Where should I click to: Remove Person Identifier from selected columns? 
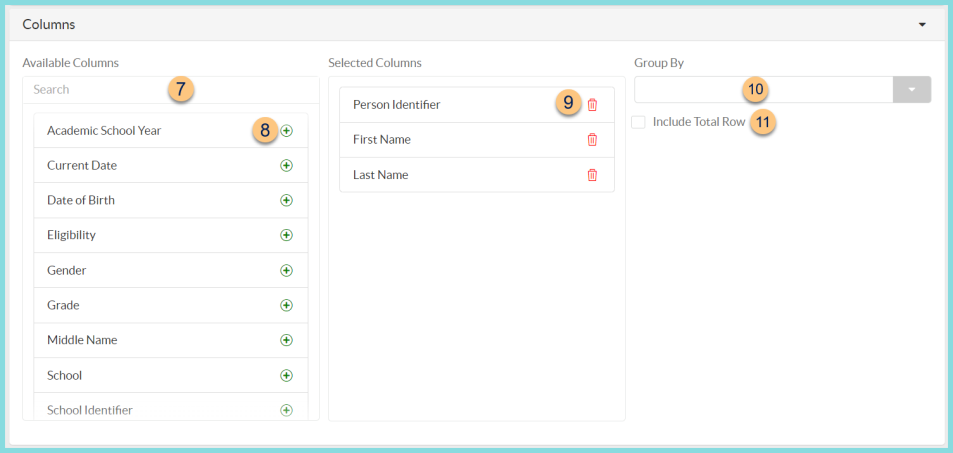[592, 105]
